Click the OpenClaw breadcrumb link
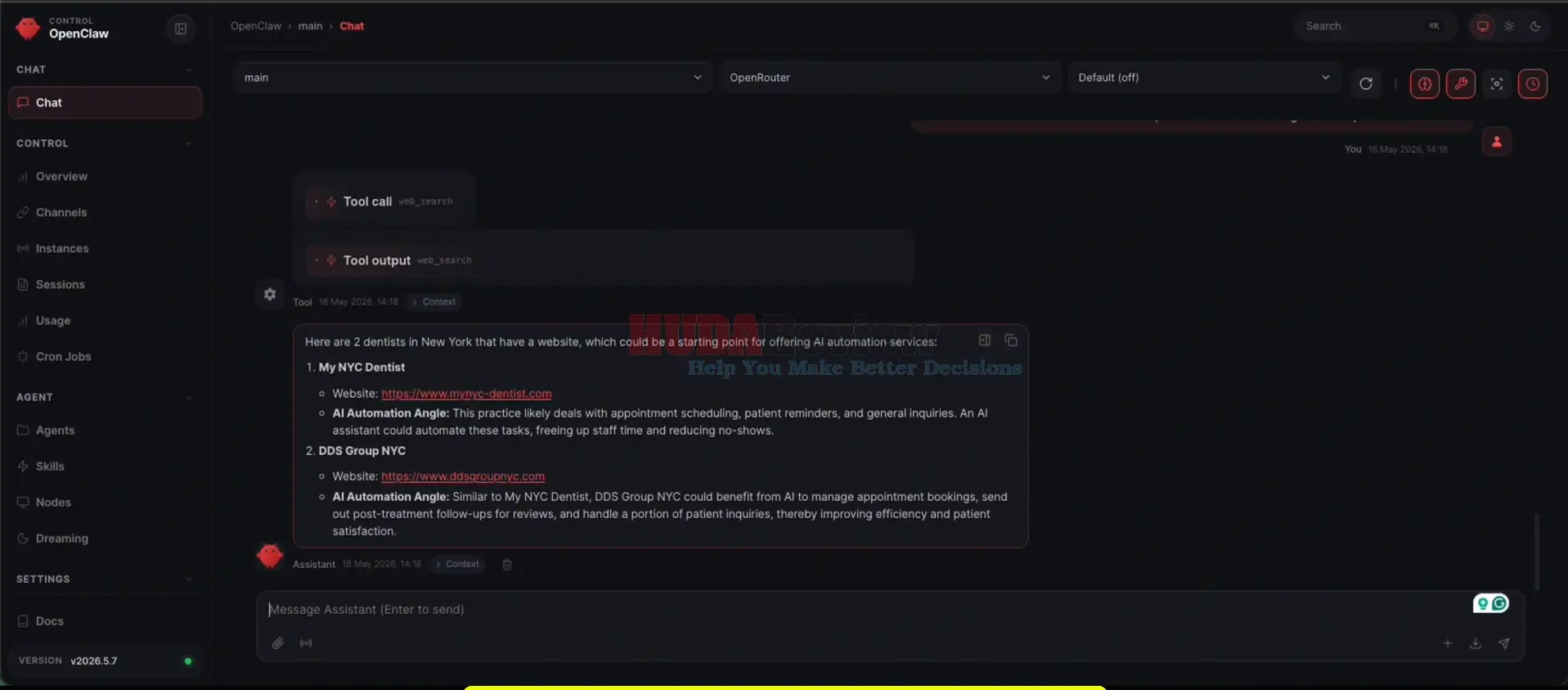Viewport: 1568px width, 690px height. coord(256,26)
